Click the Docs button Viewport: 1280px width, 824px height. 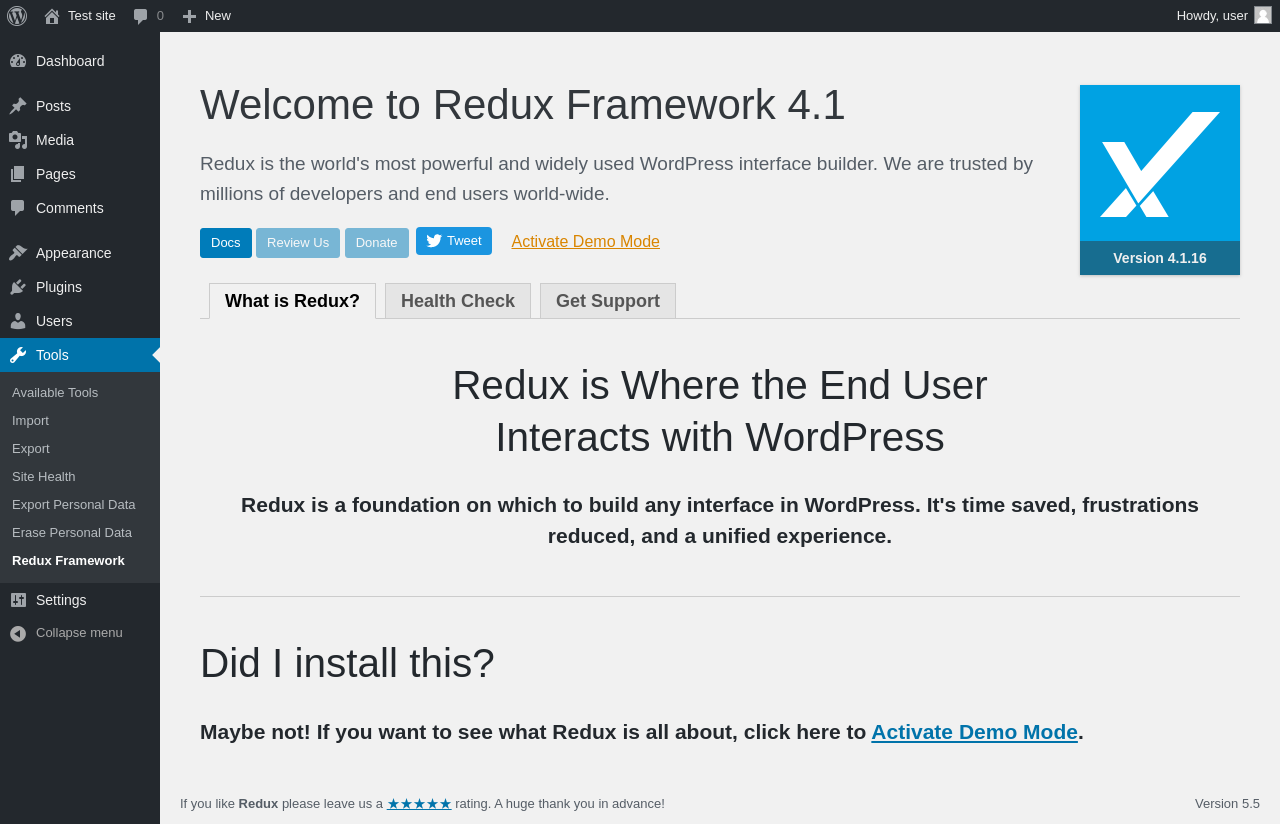pyautogui.click(x=226, y=243)
